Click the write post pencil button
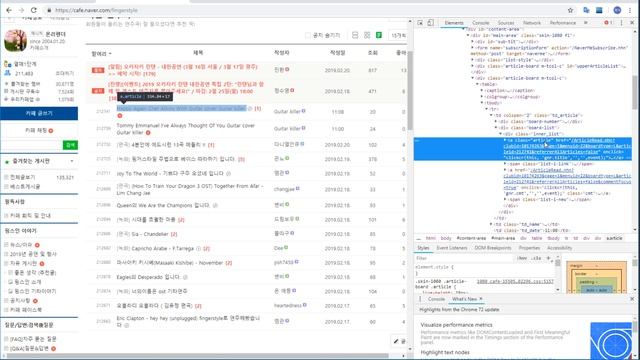640x360 pixels. coord(399,341)
